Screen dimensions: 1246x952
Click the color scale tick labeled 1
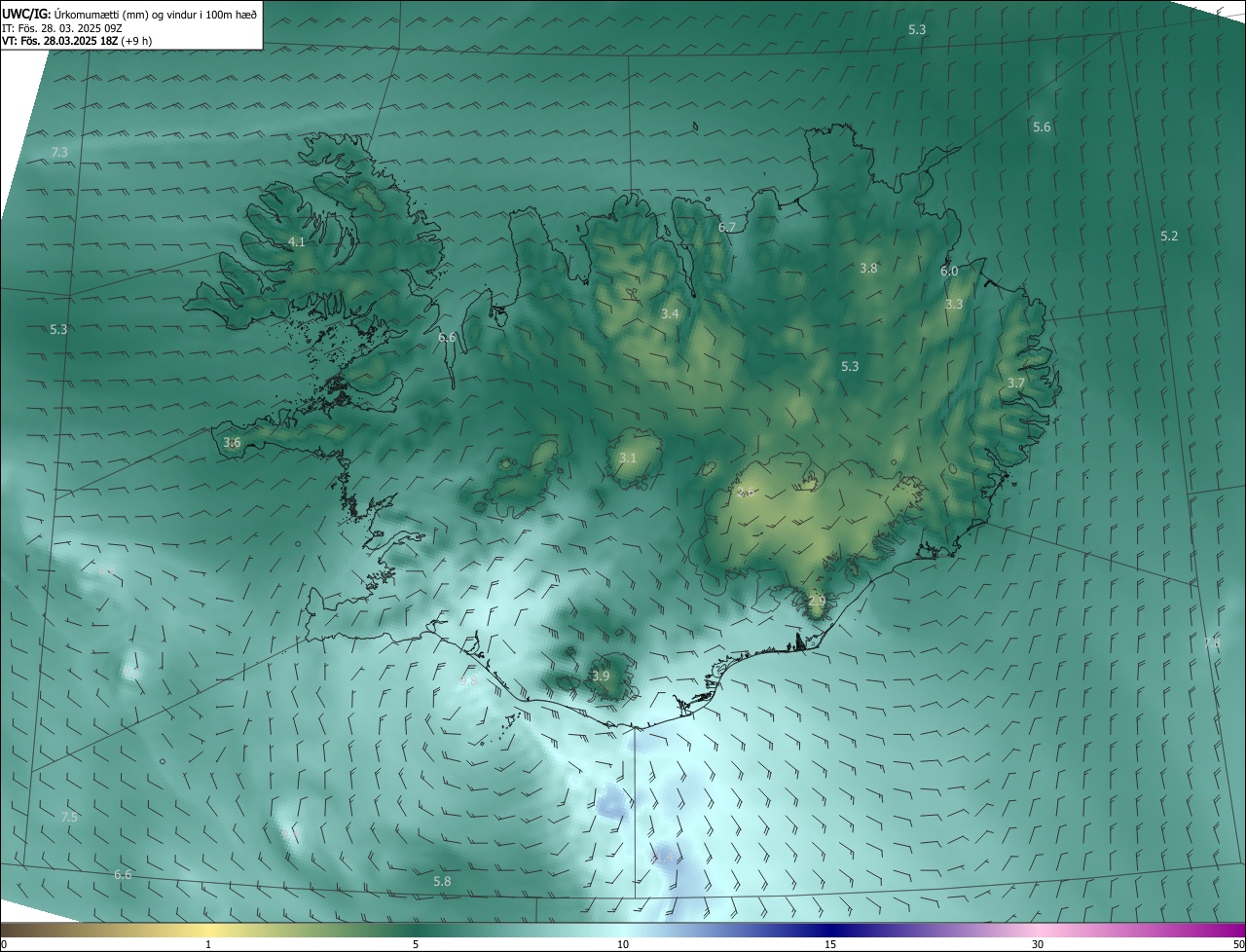(208, 944)
